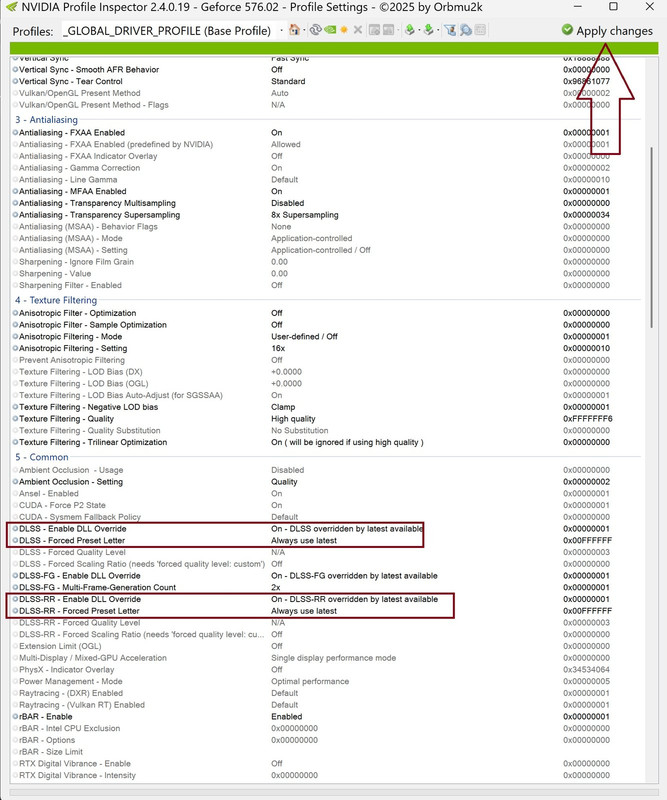Open the bit value editor magnifier icon
This screenshot has width=667, height=800.
[x=465, y=30]
